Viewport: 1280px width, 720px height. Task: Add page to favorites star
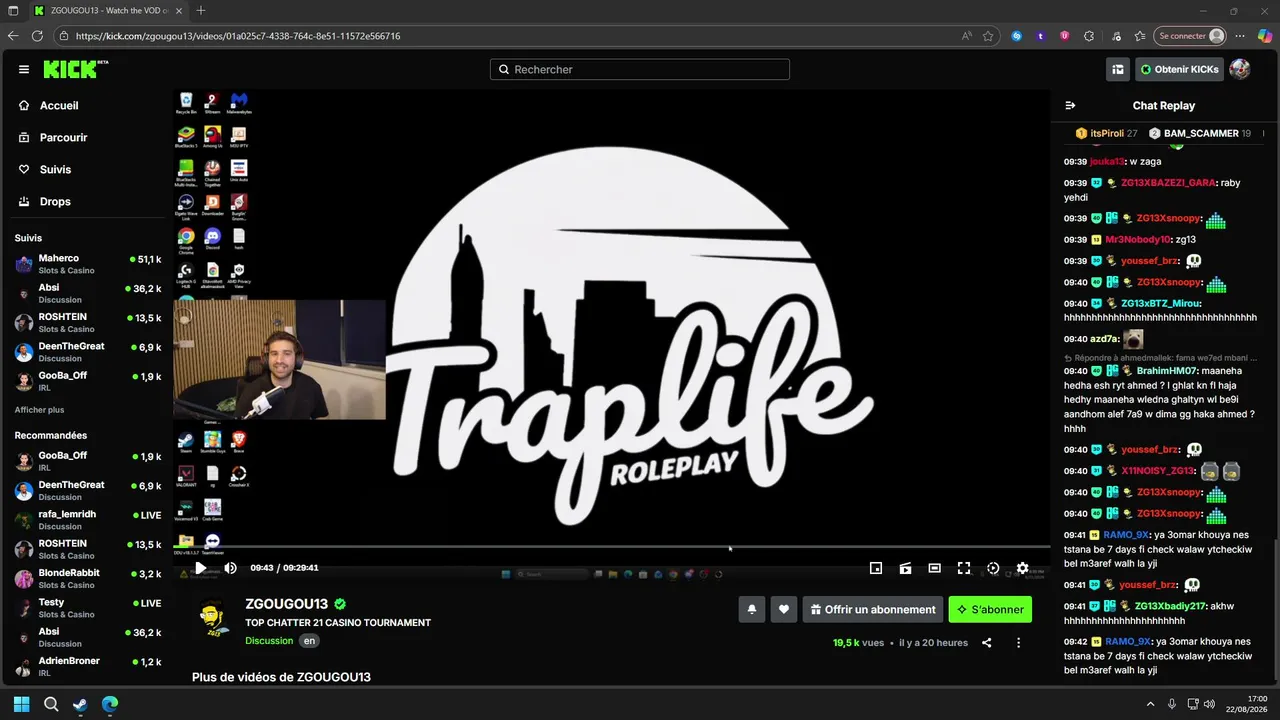(x=988, y=35)
